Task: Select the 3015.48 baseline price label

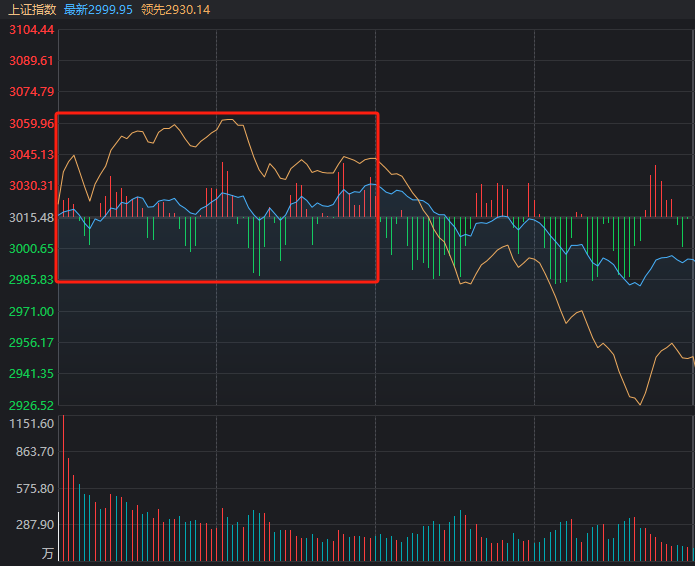Action: tap(31, 217)
